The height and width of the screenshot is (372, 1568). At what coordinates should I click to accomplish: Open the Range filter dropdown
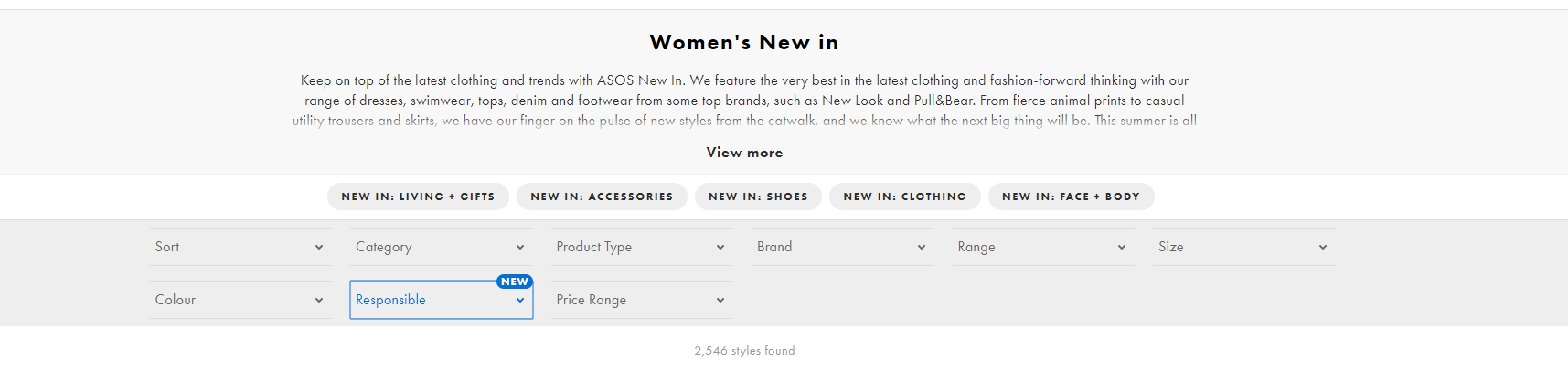(x=1043, y=247)
